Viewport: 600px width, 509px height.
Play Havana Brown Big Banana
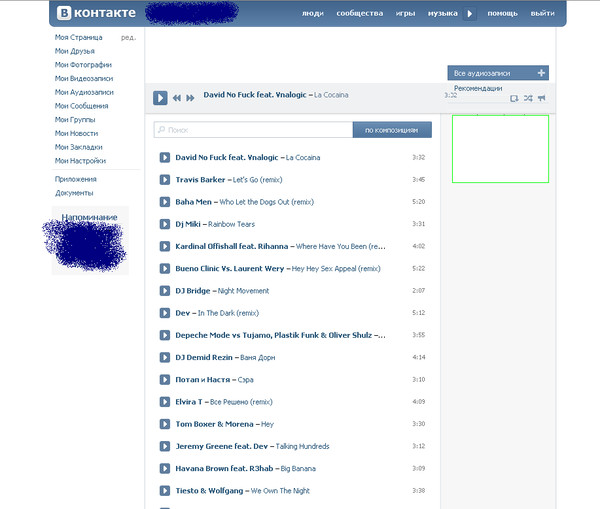point(165,468)
